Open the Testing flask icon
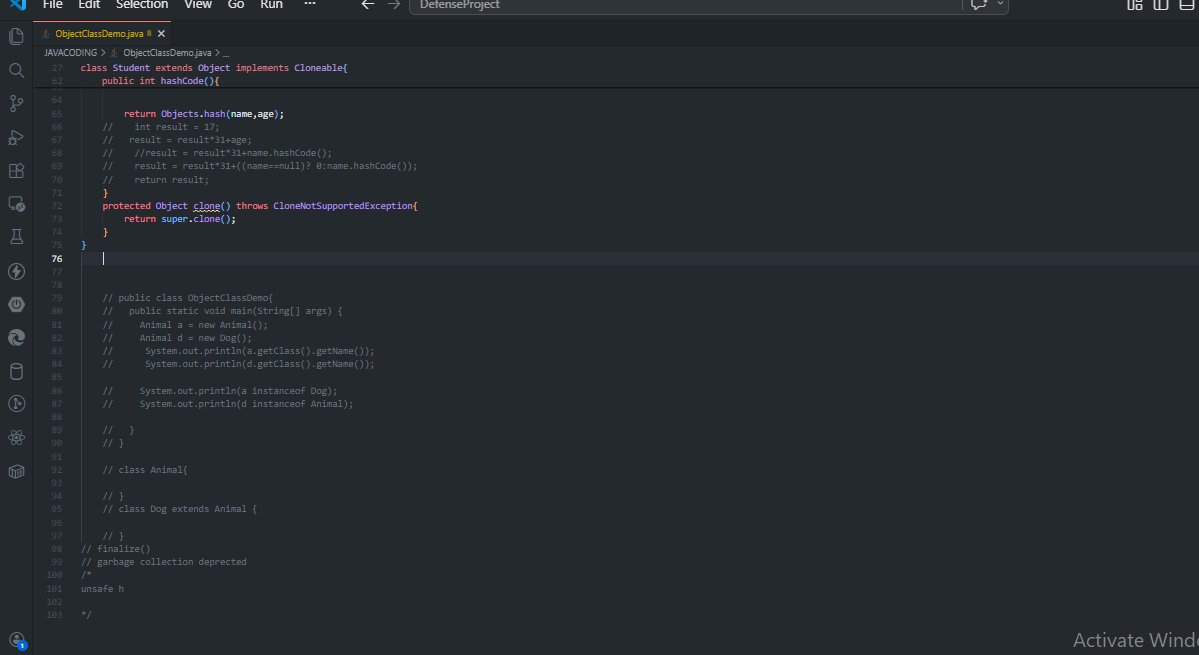This screenshot has height=655, width=1199. [16, 237]
